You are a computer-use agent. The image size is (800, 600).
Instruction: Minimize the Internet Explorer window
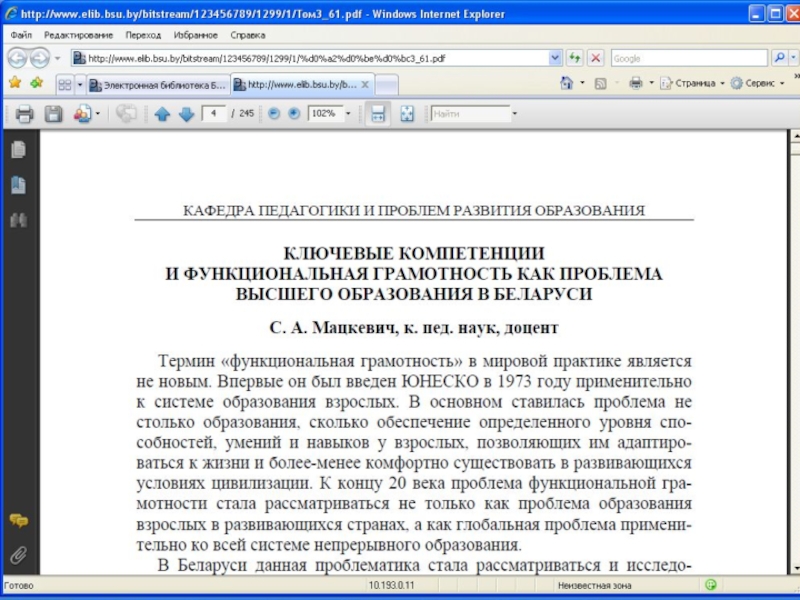pyautogui.click(x=757, y=13)
